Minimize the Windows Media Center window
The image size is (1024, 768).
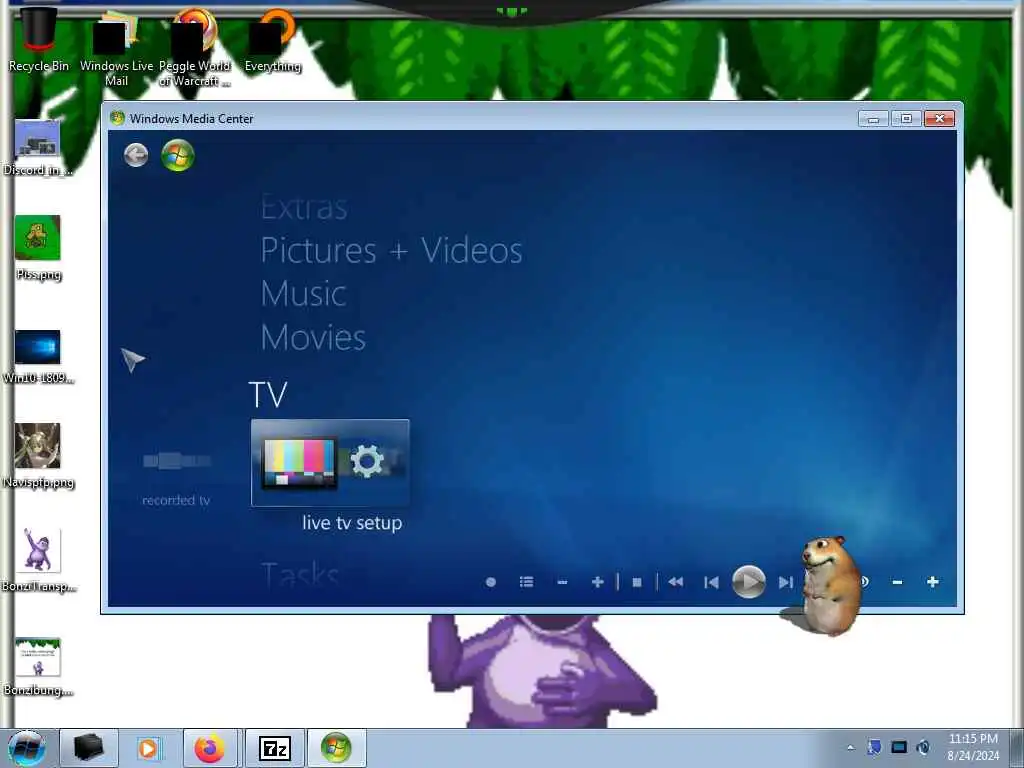(873, 118)
